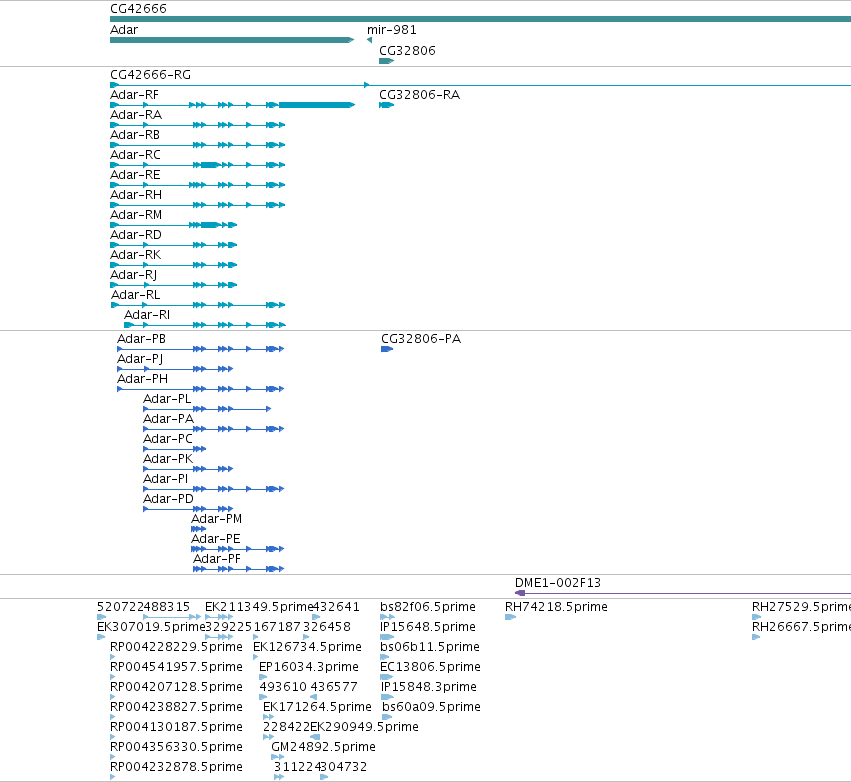Viewport: 851px width, 782px height.
Task: Select protein Adar-PB
Action: pos(141,339)
